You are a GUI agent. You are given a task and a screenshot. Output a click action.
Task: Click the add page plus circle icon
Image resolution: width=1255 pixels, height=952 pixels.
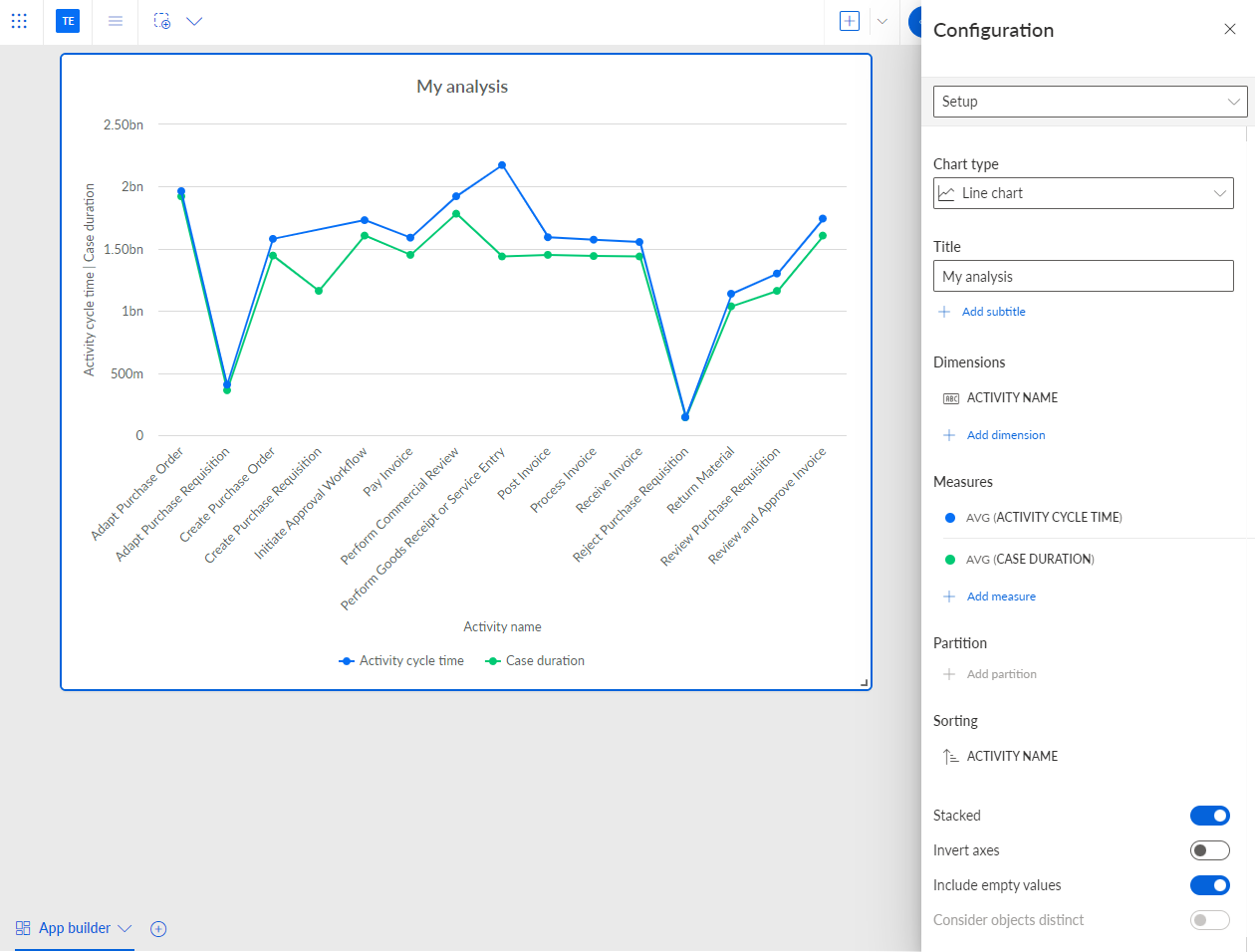tap(158, 929)
